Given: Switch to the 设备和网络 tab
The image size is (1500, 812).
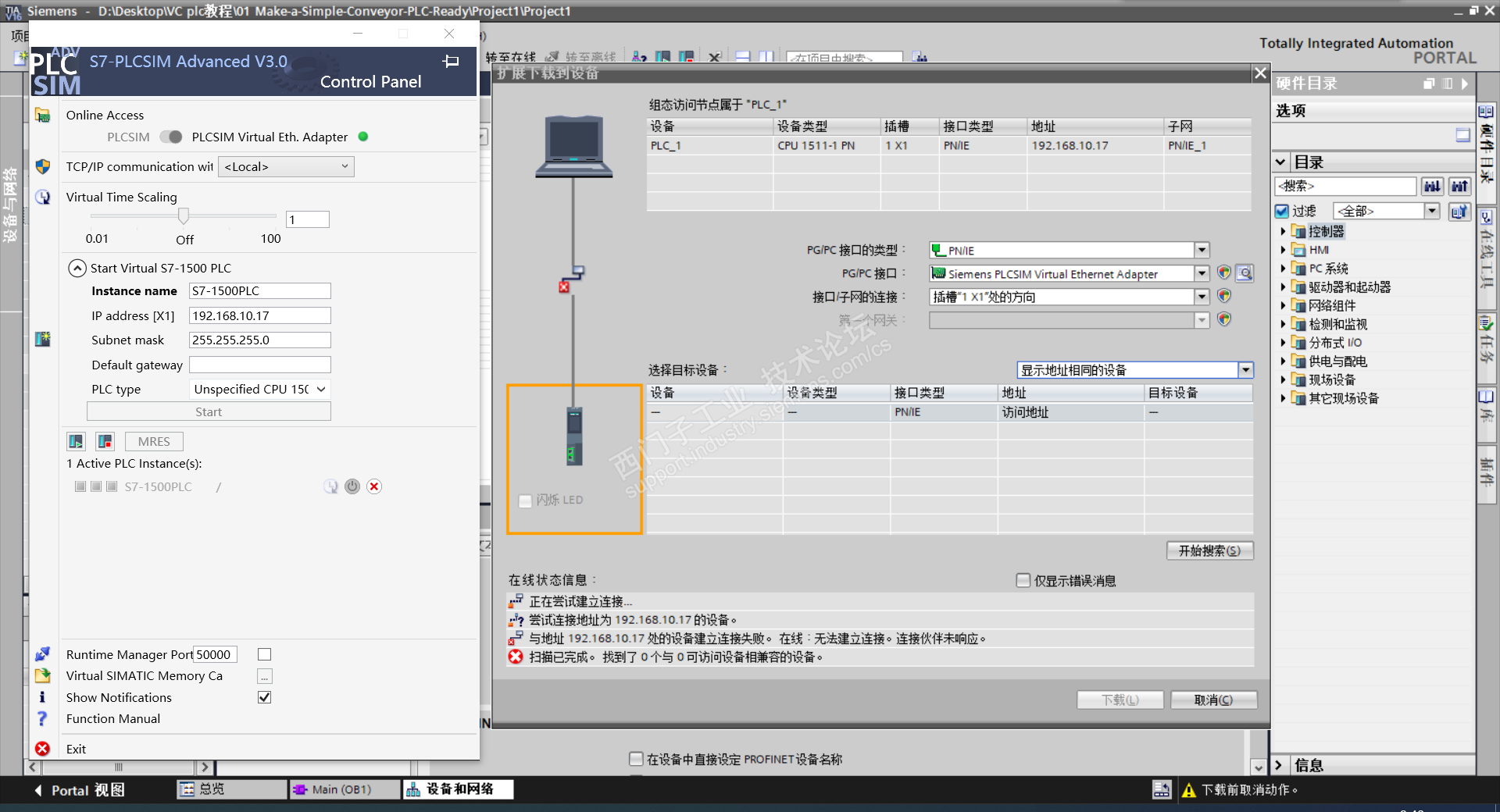Looking at the screenshot, I should pos(459,789).
